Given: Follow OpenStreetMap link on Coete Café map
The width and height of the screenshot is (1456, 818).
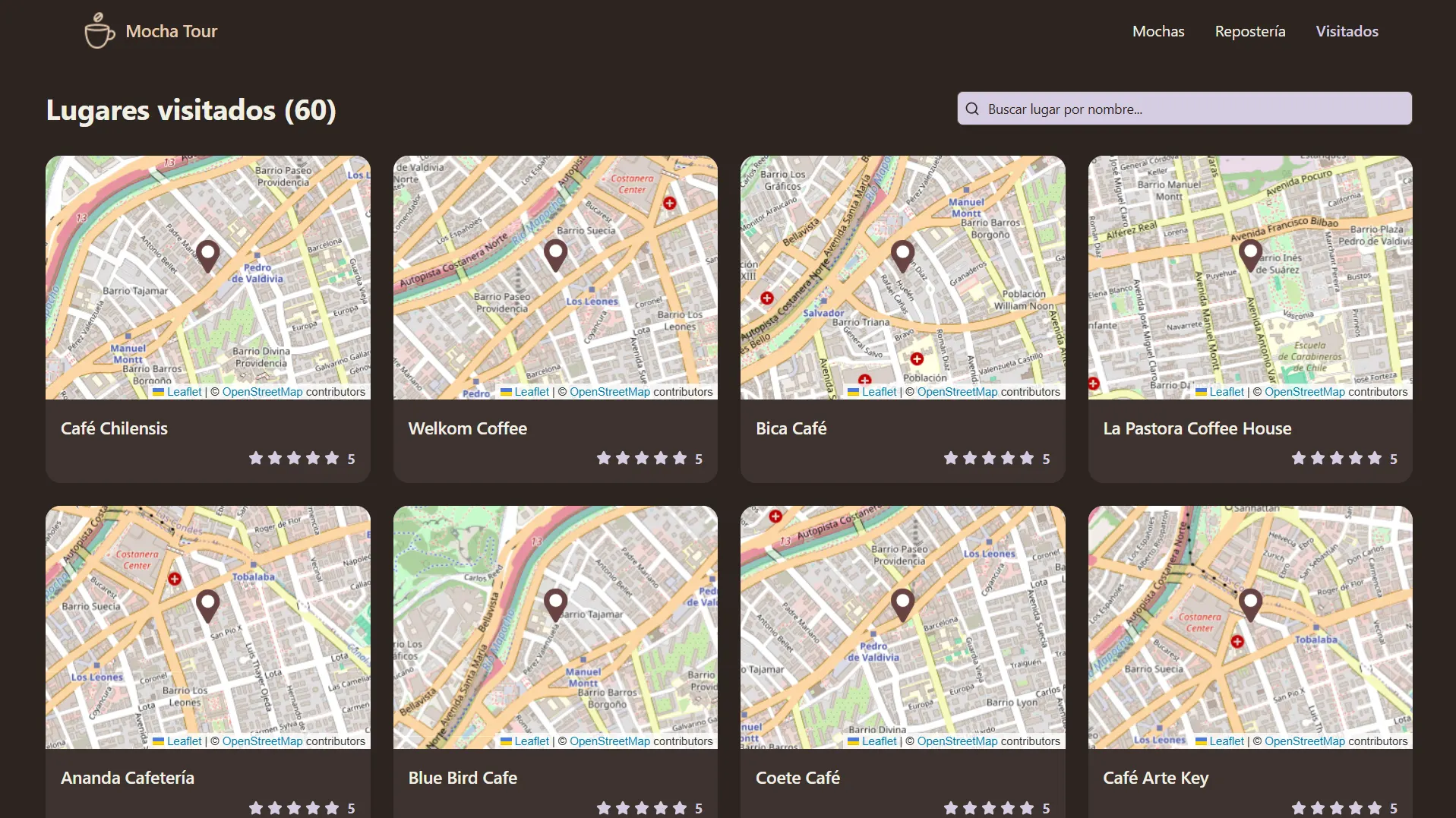Looking at the screenshot, I should 957,741.
